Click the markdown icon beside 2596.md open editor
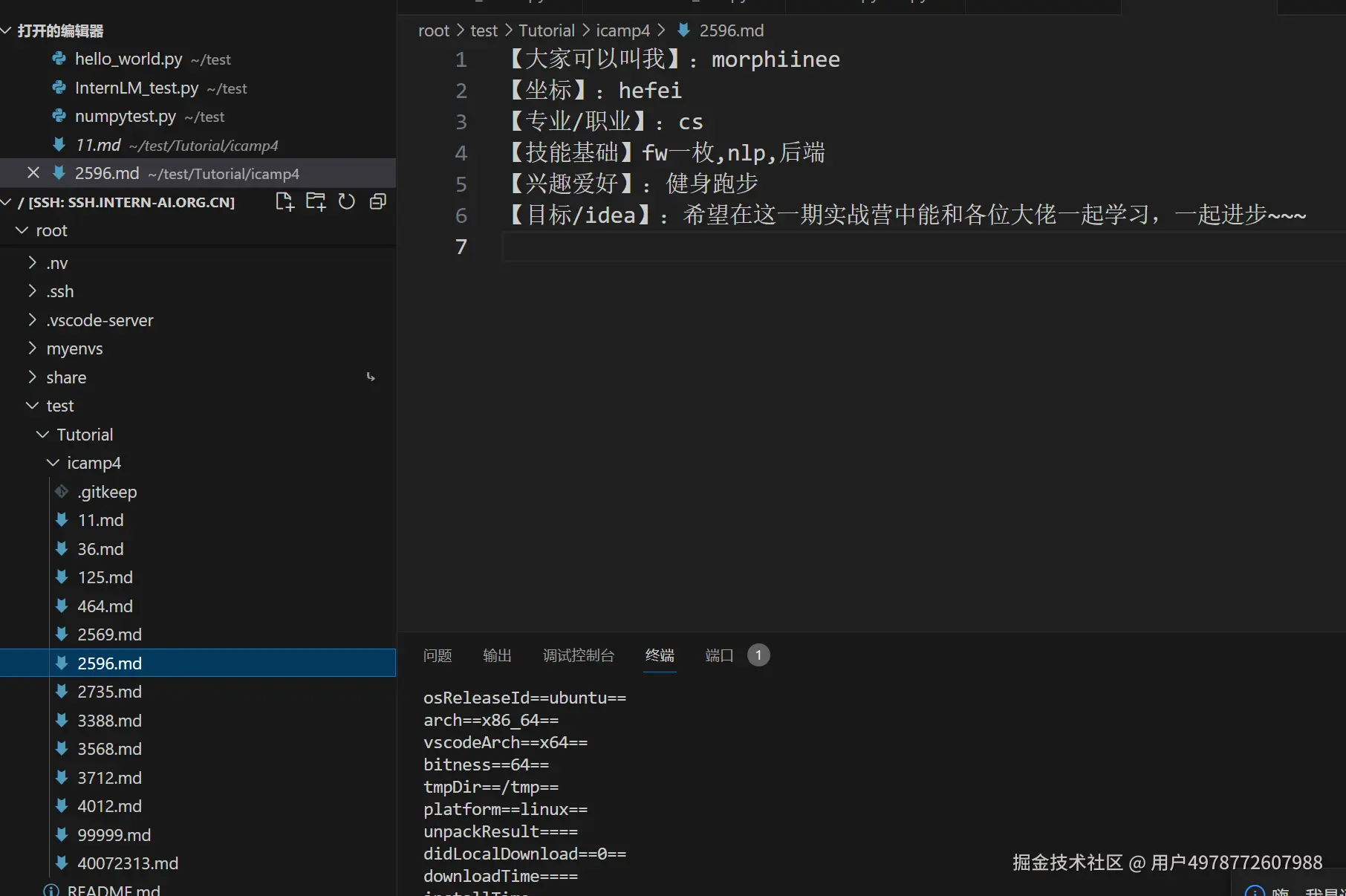The height and width of the screenshot is (896, 1346). tap(59, 173)
